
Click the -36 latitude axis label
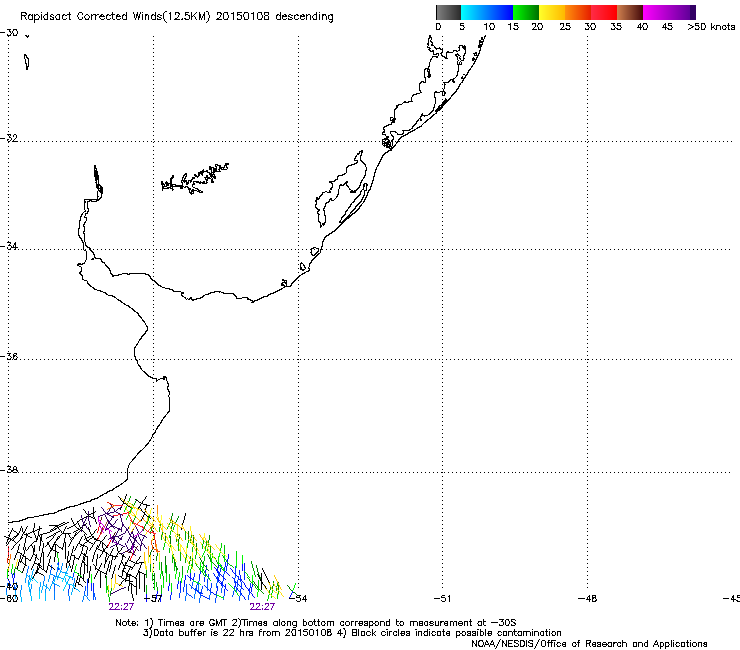(x=9, y=356)
